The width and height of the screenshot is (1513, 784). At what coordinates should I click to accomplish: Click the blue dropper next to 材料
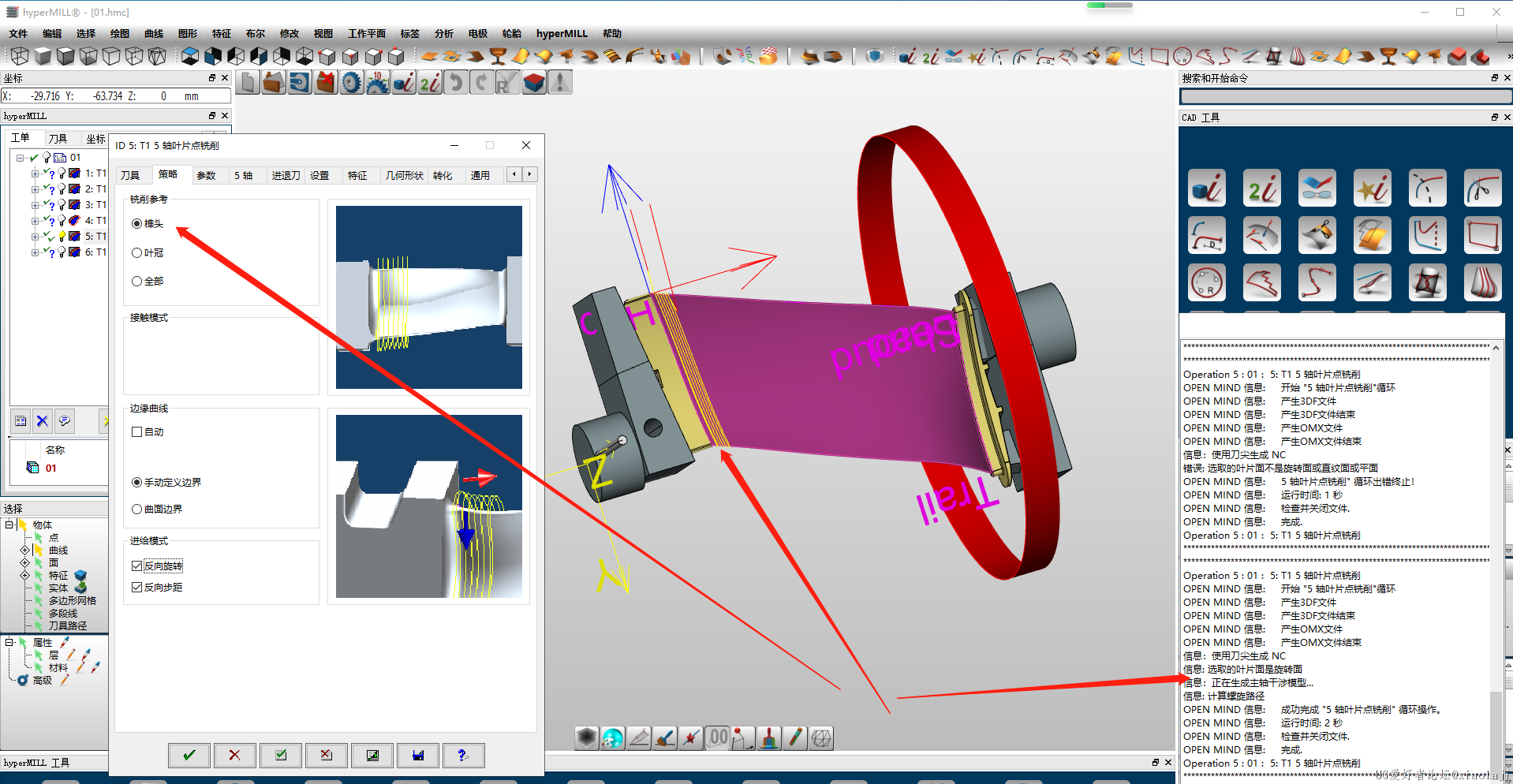(x=95, y=667)
